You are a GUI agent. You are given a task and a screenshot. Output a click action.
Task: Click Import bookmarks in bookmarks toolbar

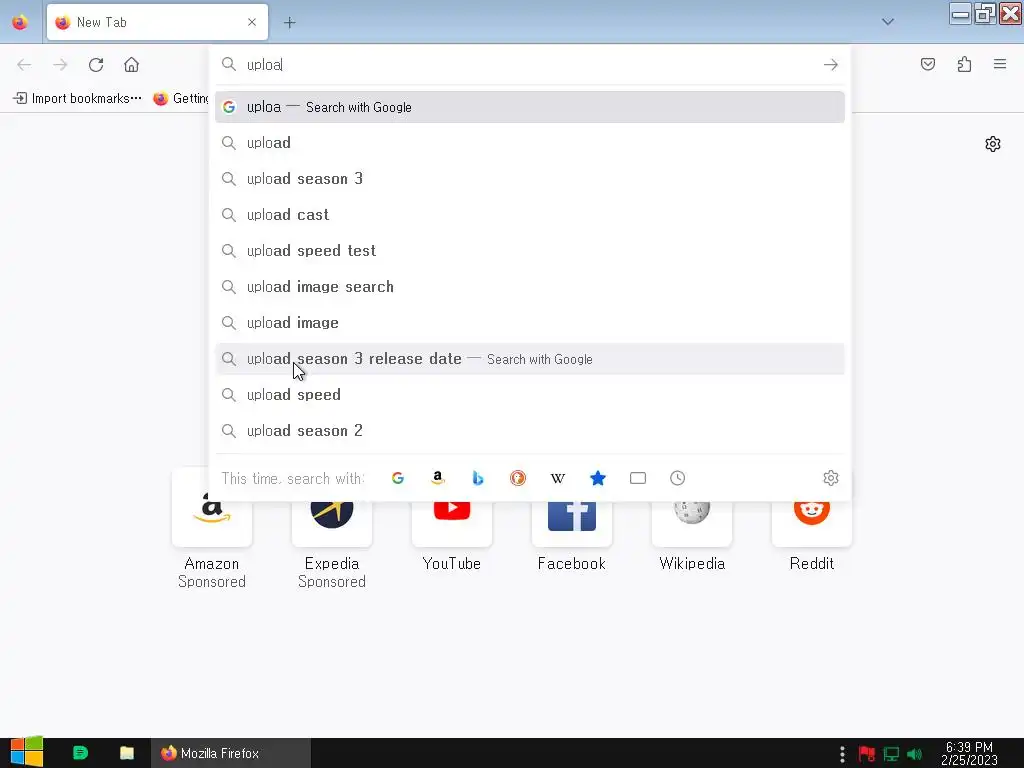pyautogui.click(x=78, y=99)
